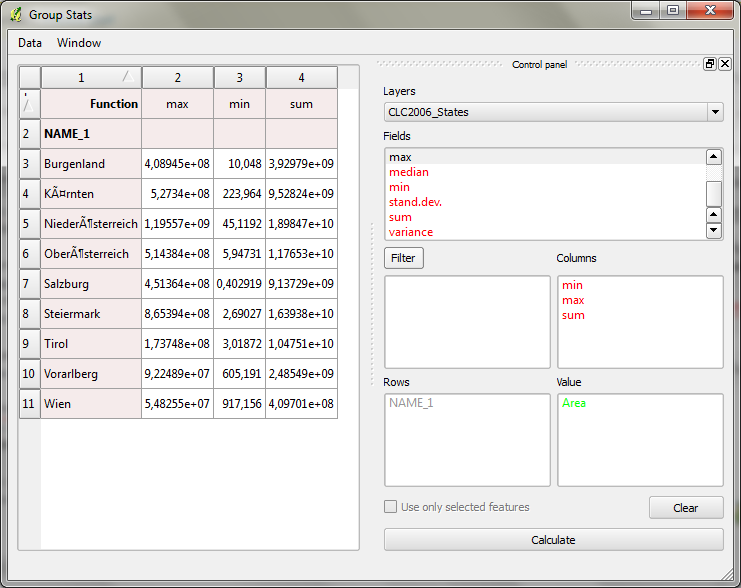Click the Clear button
Viewport: 741px width, 588px height.
tap(685, 508)
